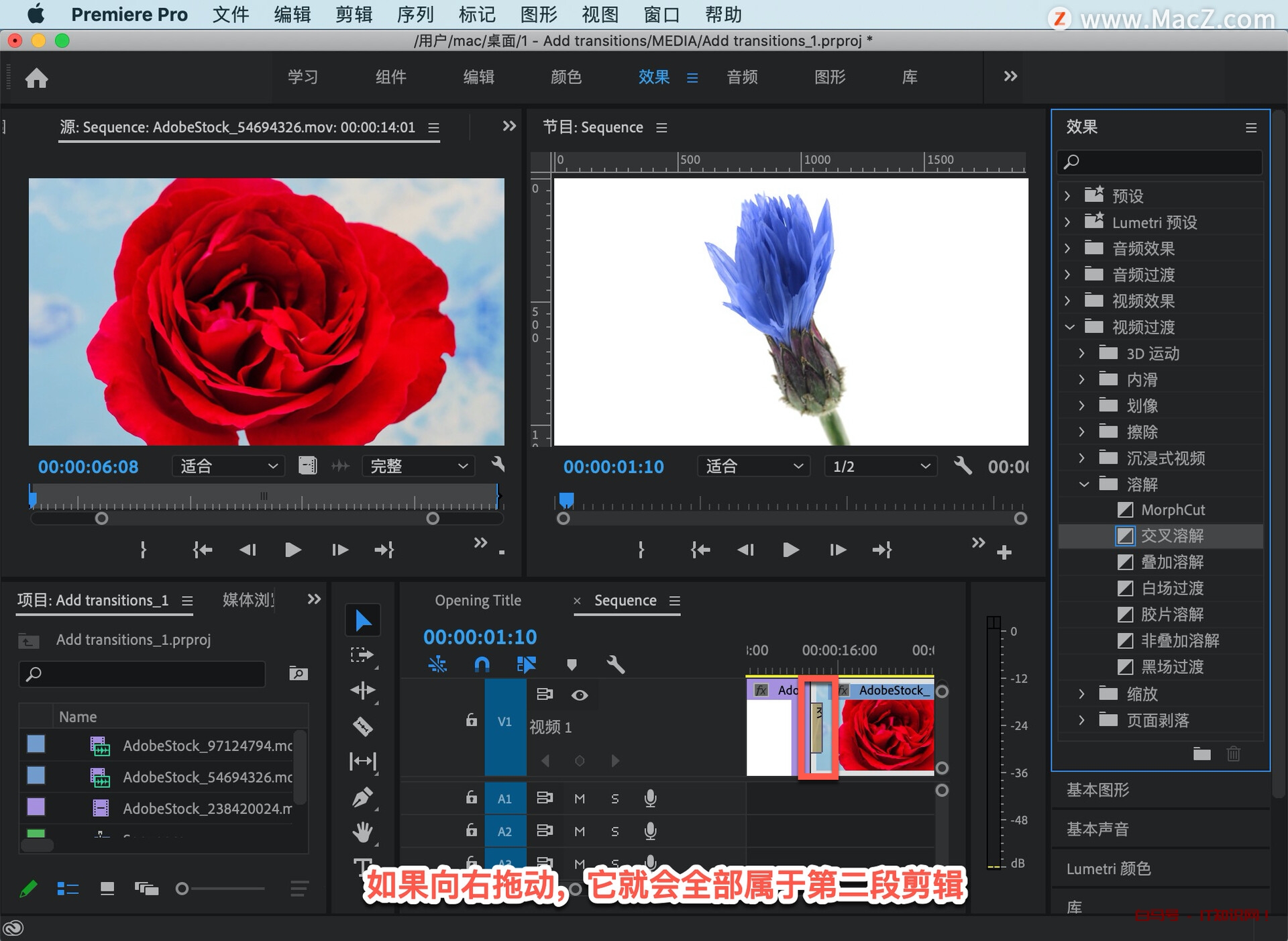This screenshot has height=941, width=1288.
Task: Select the Ripple Edit tool
Action: pyautogui.click(x=362, y=691)
